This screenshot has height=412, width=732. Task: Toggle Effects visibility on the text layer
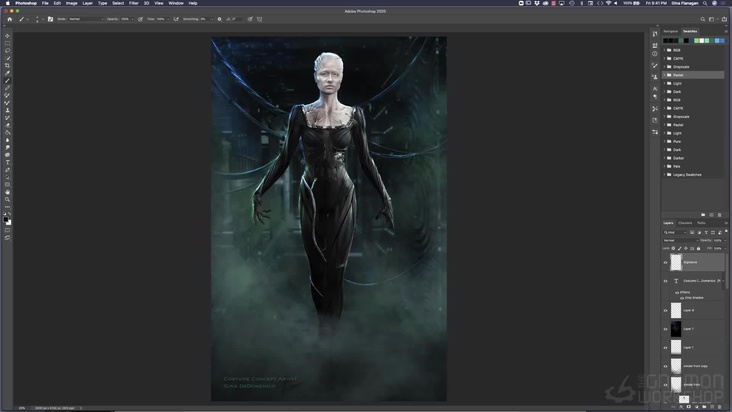677,293
